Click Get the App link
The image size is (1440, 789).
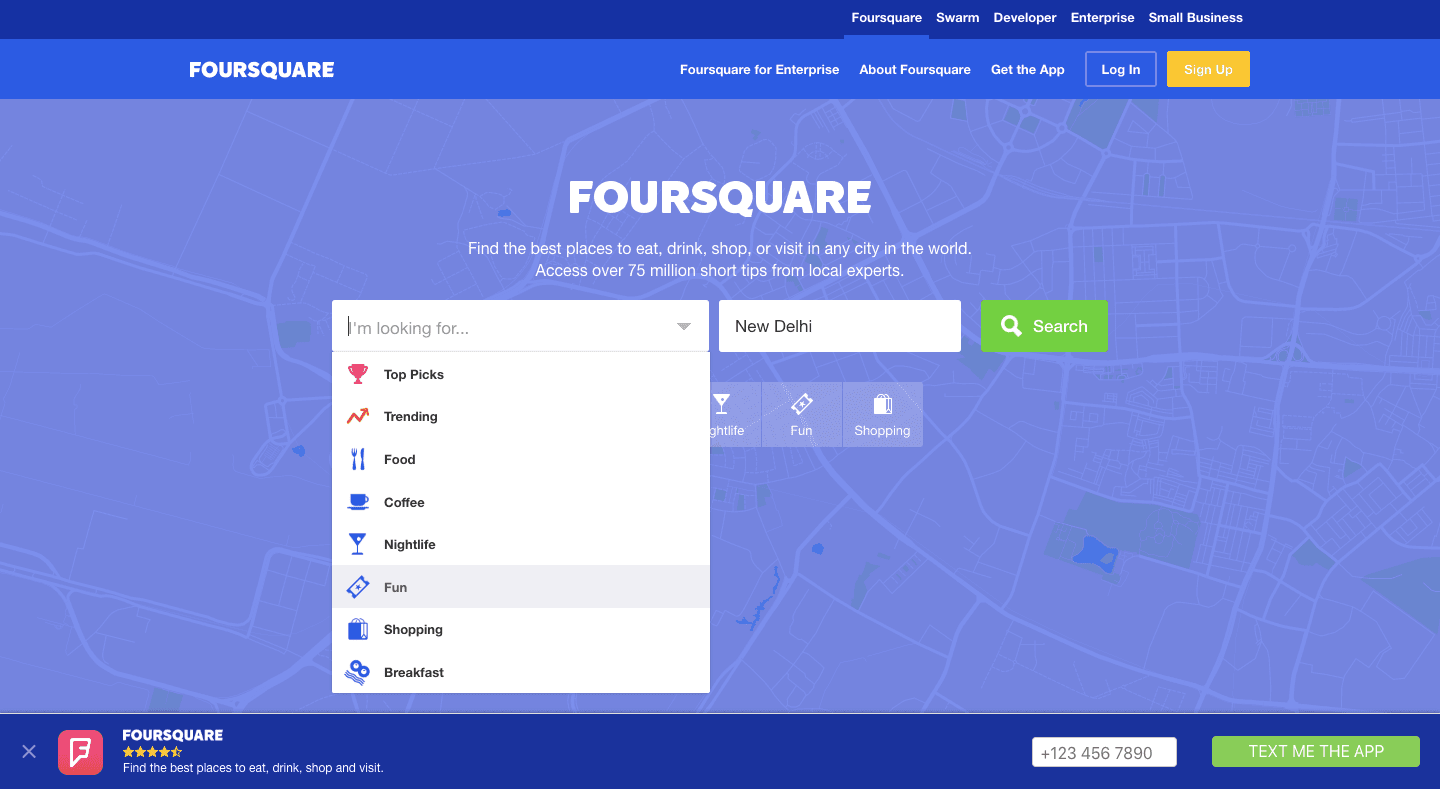(x=1027, y=70)
